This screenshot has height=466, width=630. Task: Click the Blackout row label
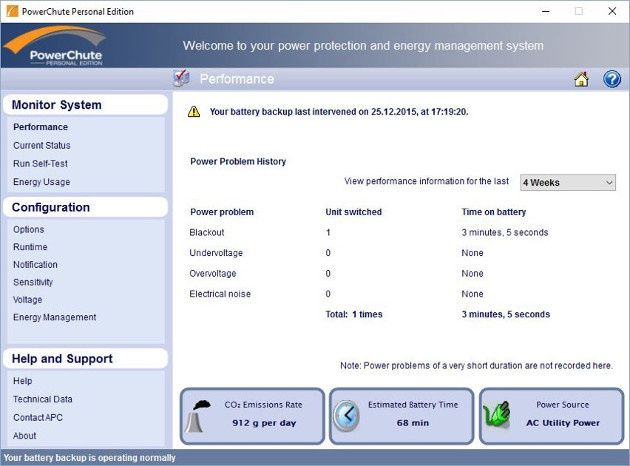[x=207, y=233]
